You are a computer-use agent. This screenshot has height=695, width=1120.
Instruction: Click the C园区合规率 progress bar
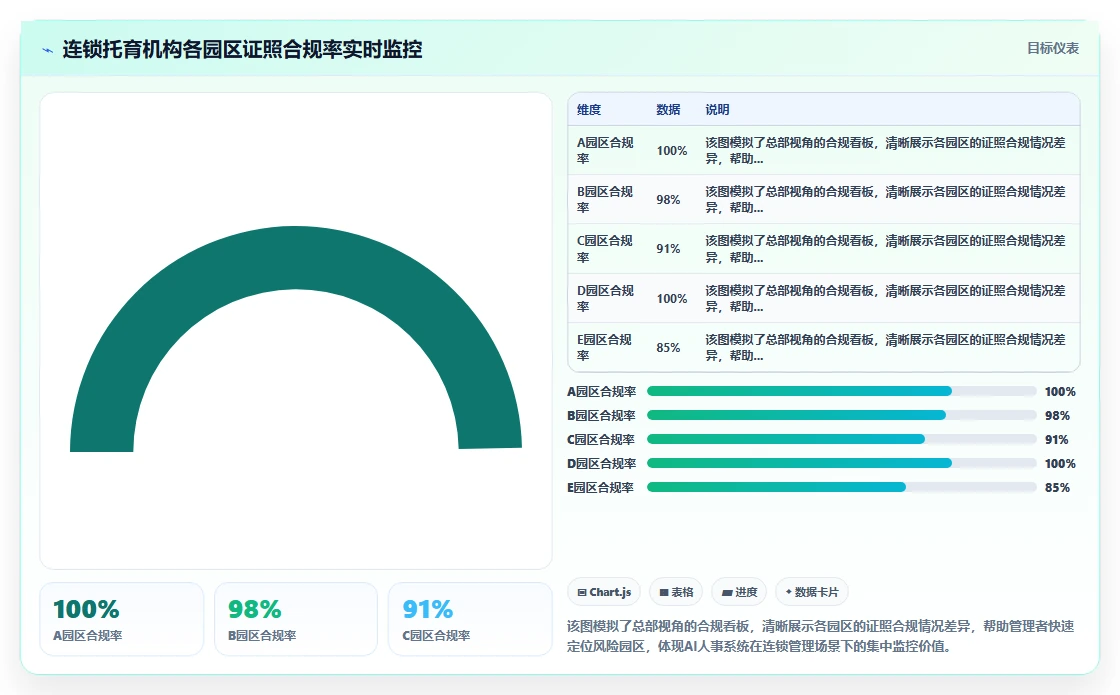point(841,439)
